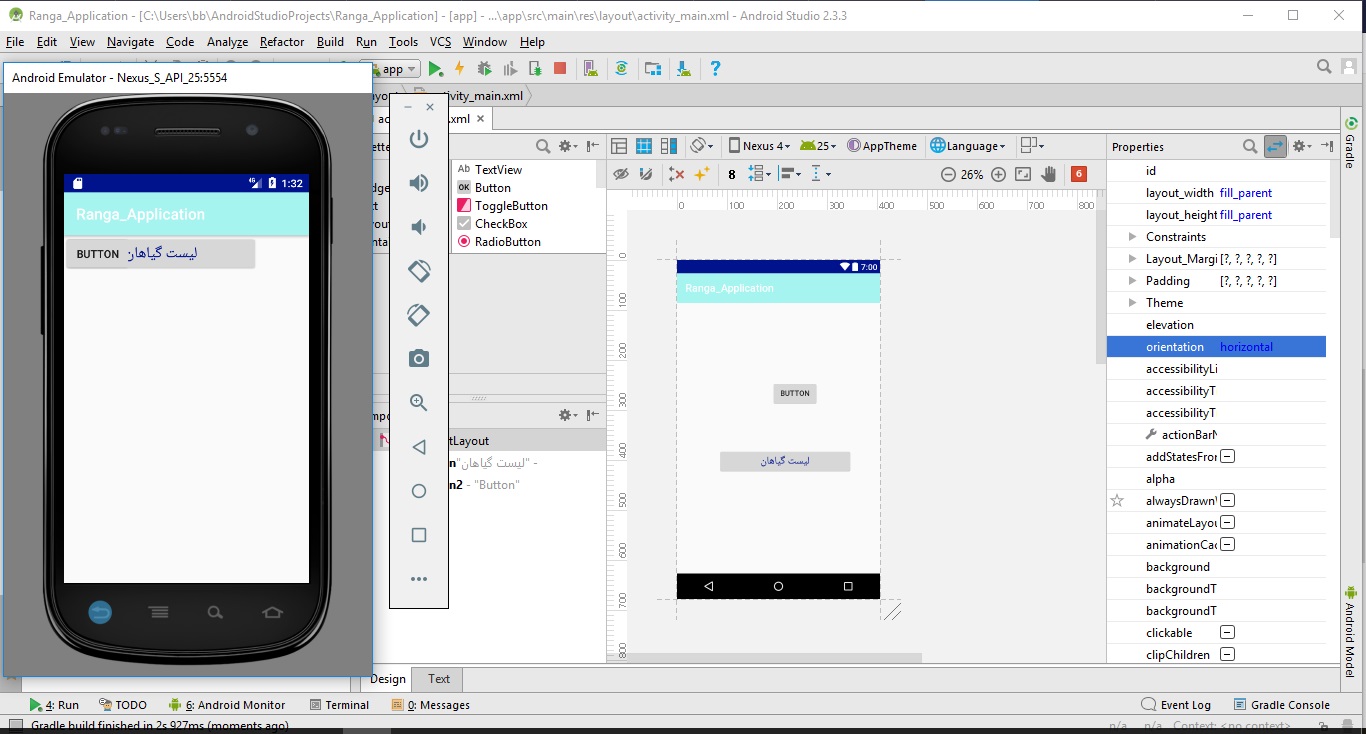The height and width of the screenshot is (734, 1366).
Task: Toggle the clickable property checkbox
Action: 1227,633
